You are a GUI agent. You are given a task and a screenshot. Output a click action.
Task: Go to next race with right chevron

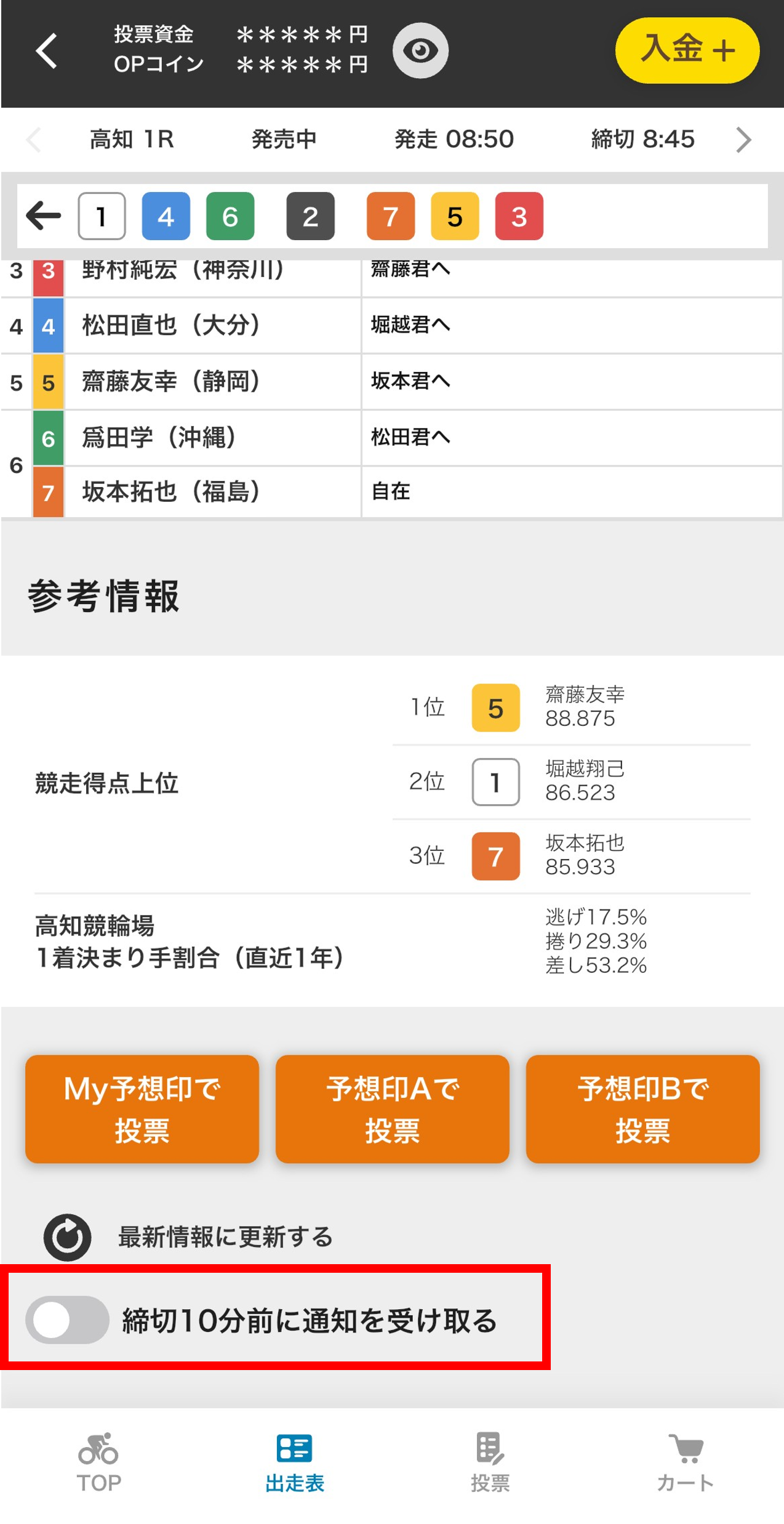[743, 140]
